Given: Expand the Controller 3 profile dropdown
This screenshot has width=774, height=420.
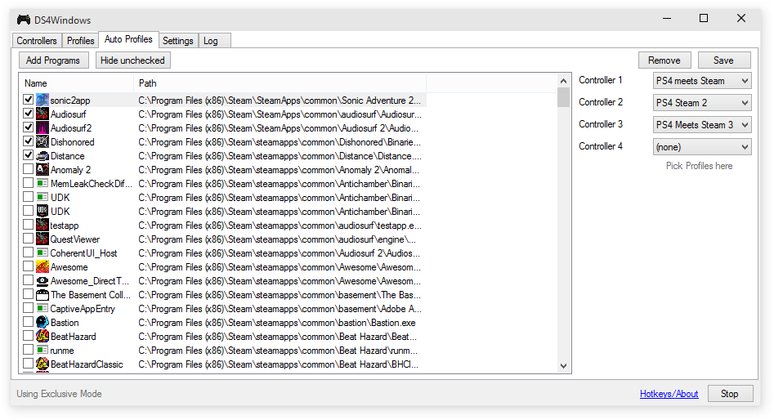Looking at the screenshot, I should click(x=702, y=125).
